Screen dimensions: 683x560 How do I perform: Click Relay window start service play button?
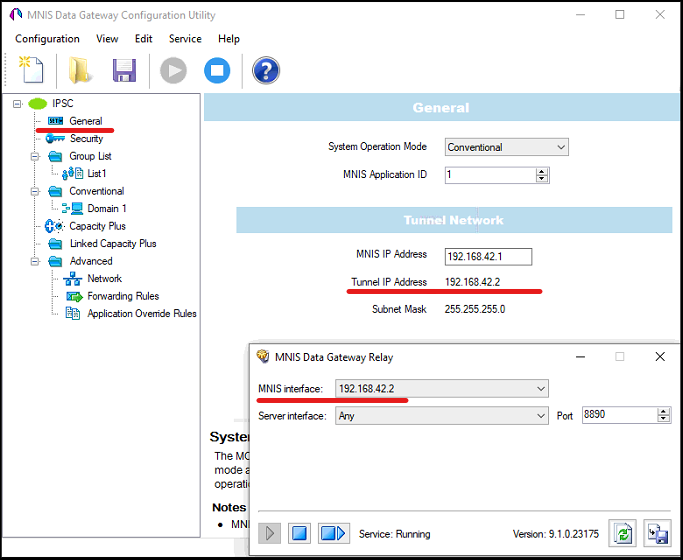coord(269,533)
